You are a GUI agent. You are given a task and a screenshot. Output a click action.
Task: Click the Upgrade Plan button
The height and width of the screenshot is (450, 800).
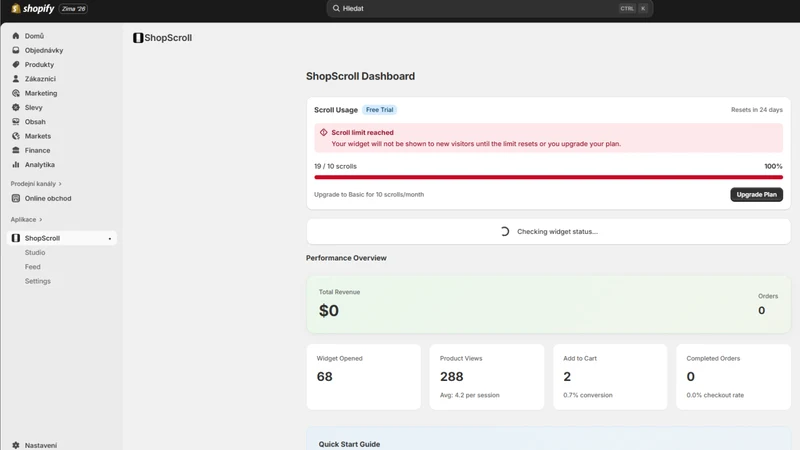[756, 194]
